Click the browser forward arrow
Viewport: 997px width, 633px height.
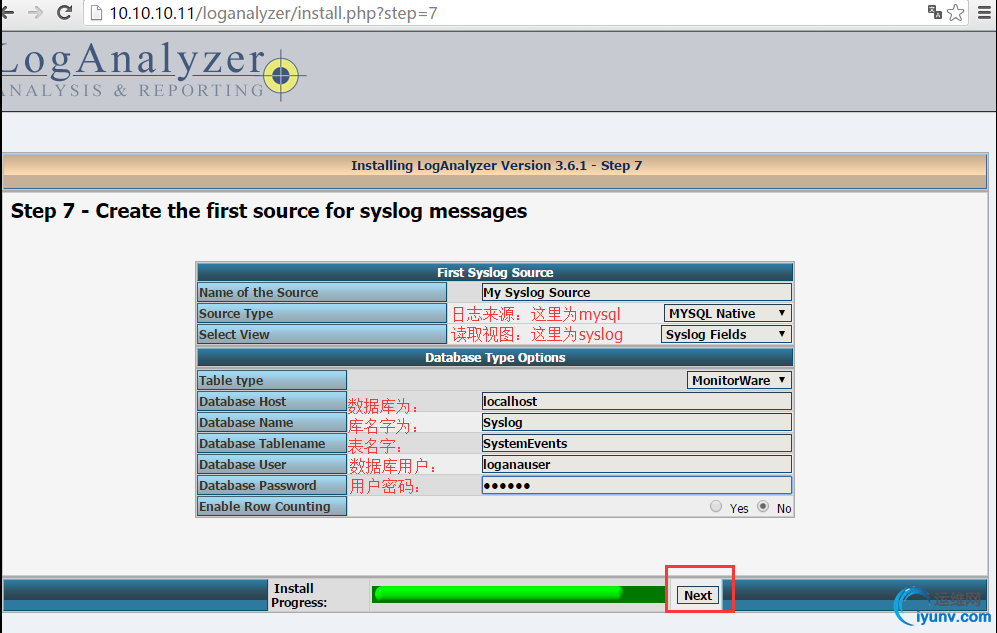click(36, 12)
